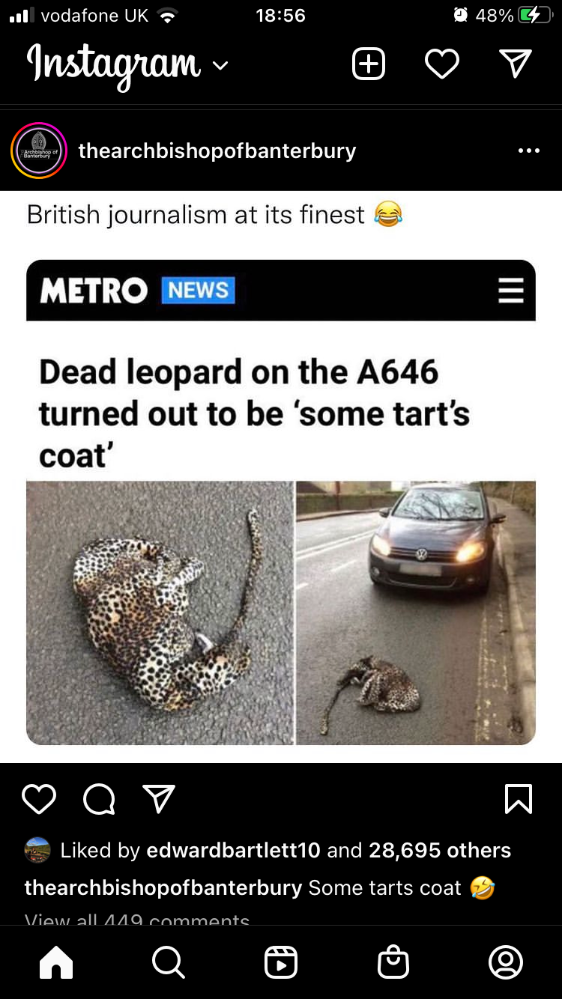The width and height of the screenshot is (562, 999).
Task: Like the post with the heart icon
Action: pyautogui.click(x=39, y=798)
